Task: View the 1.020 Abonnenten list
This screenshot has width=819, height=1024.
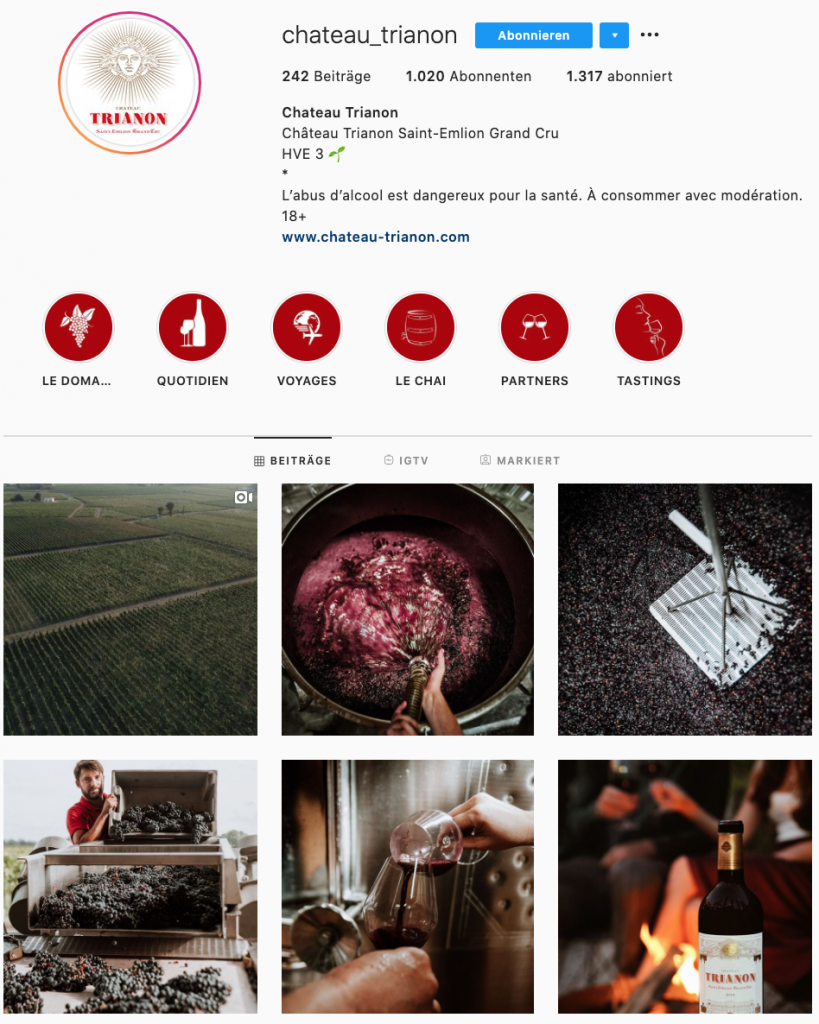Action: 468,76
